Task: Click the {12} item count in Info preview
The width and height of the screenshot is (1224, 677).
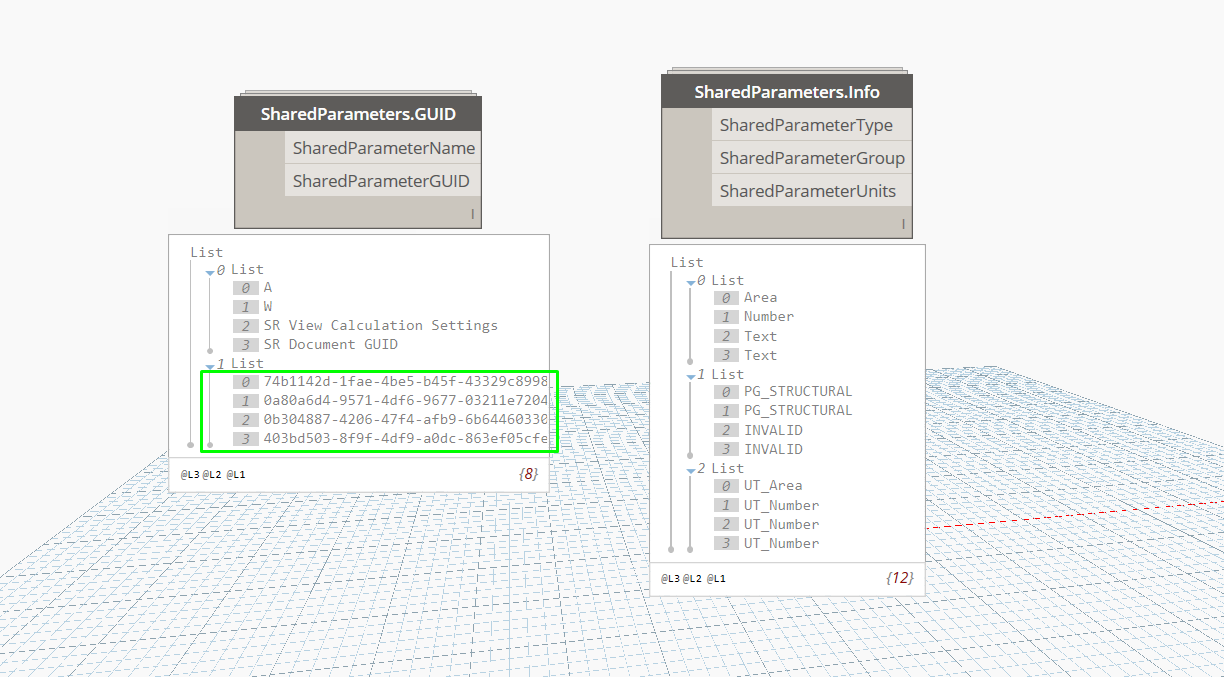Action: click(899, 578)
